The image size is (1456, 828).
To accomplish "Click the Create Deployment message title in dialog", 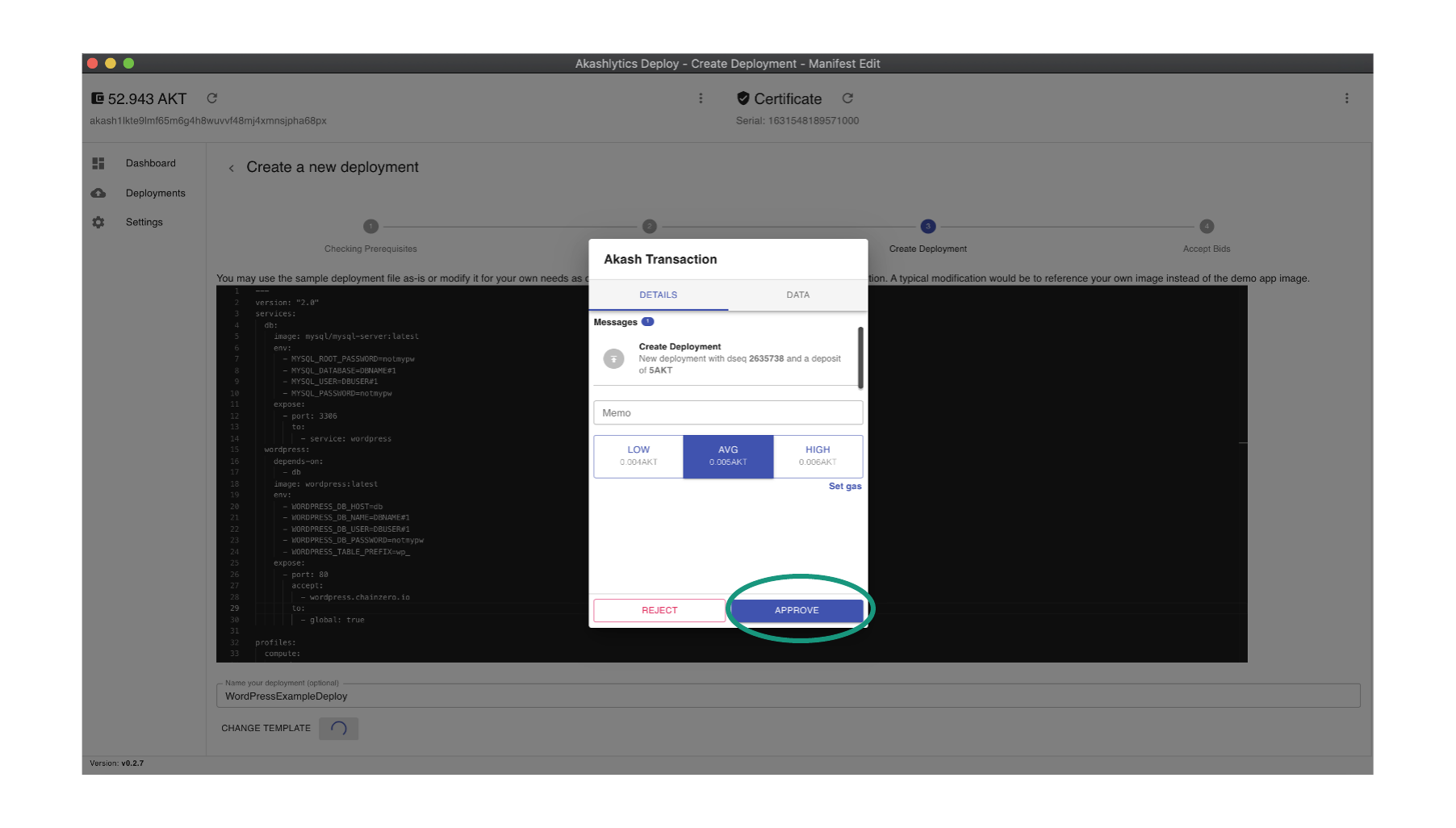I will 680,347.
